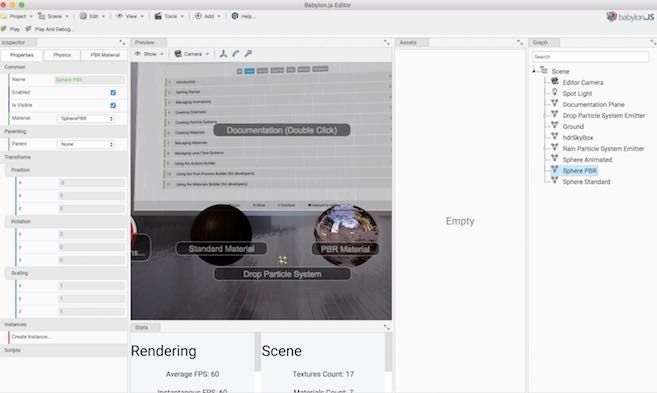Image resolution: width=657 pixels, height=393 pixels.
Task: Click the Scene root icon in graph
Action: point(544,70)
